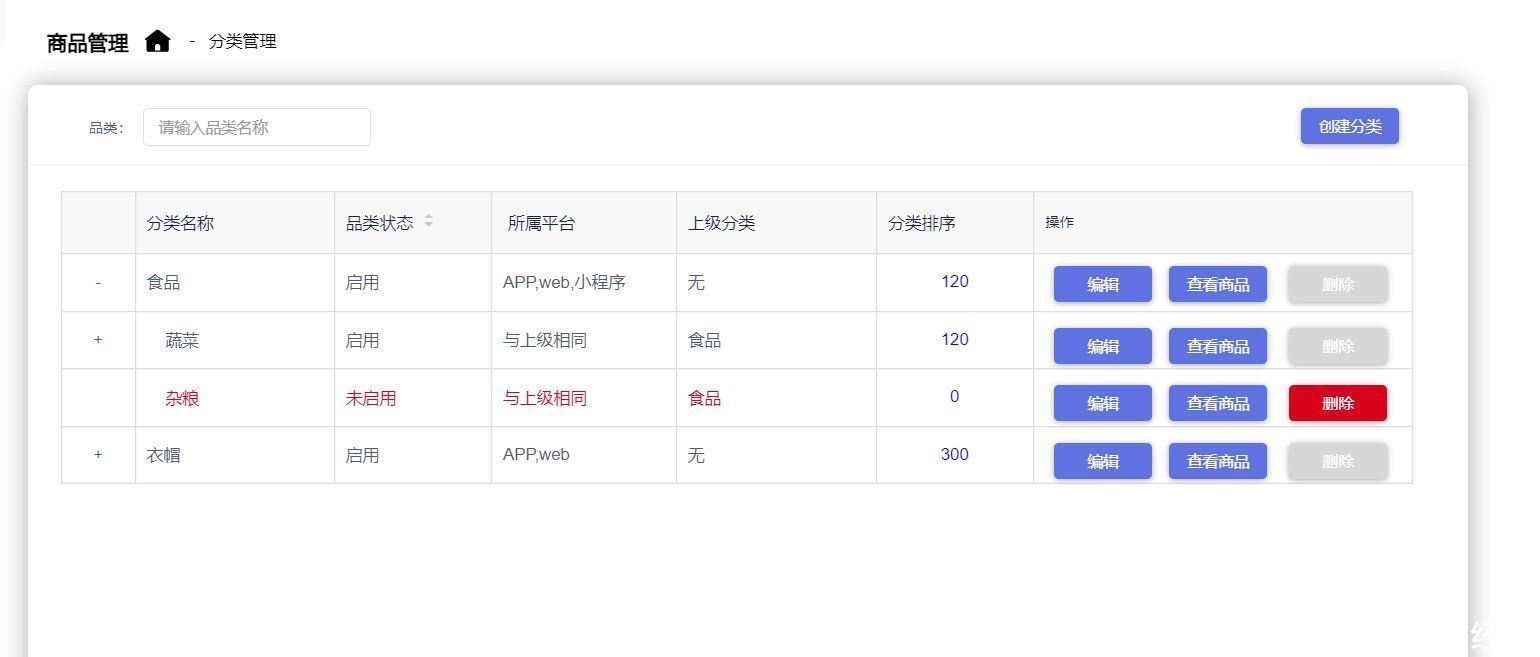The height and width of the screenshot is (657, 1540).
Task: Open 查看商品 for the 蔬菜 category
Action: pos(1217,345)
